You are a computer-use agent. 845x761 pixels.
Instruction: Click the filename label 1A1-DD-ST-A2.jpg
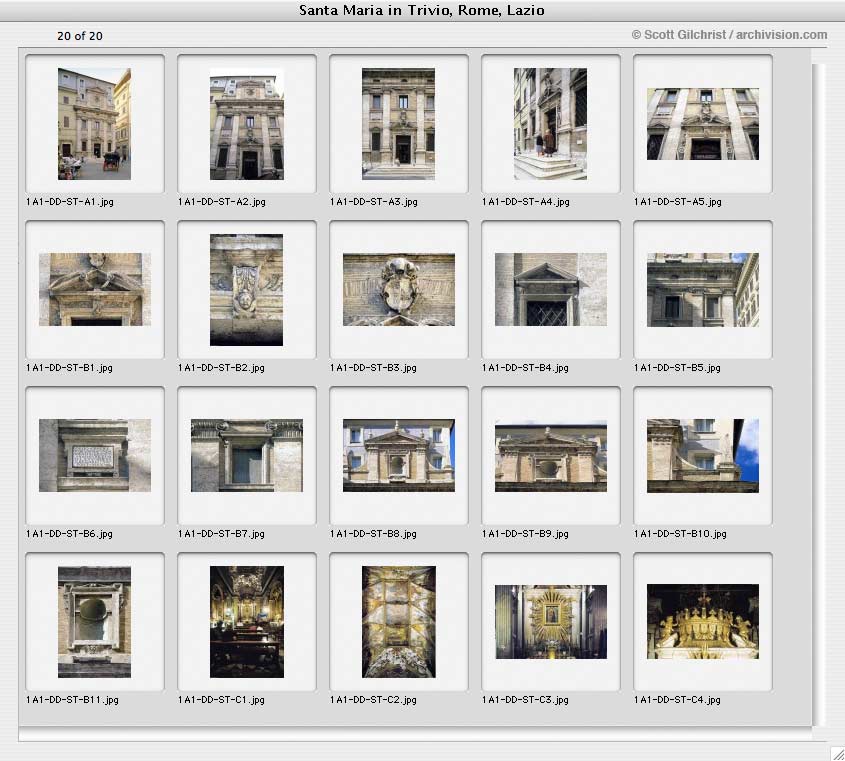click(222, 202)
